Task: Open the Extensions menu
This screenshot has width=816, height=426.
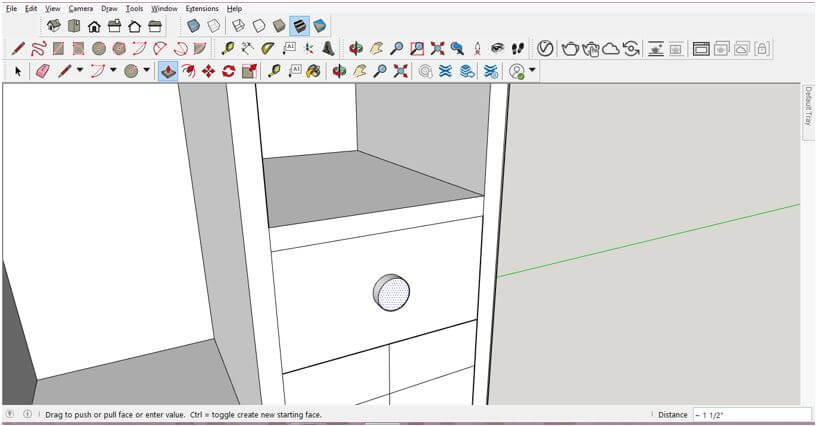Action: point(201,8)
